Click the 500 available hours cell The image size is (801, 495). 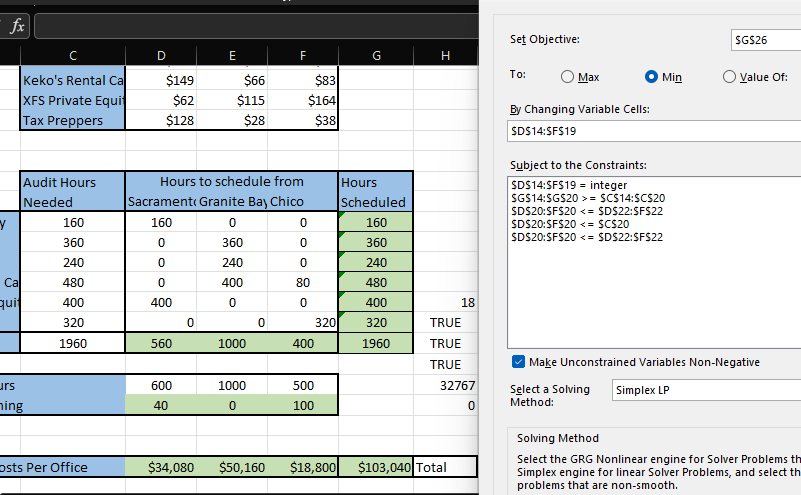click(303, 385)
